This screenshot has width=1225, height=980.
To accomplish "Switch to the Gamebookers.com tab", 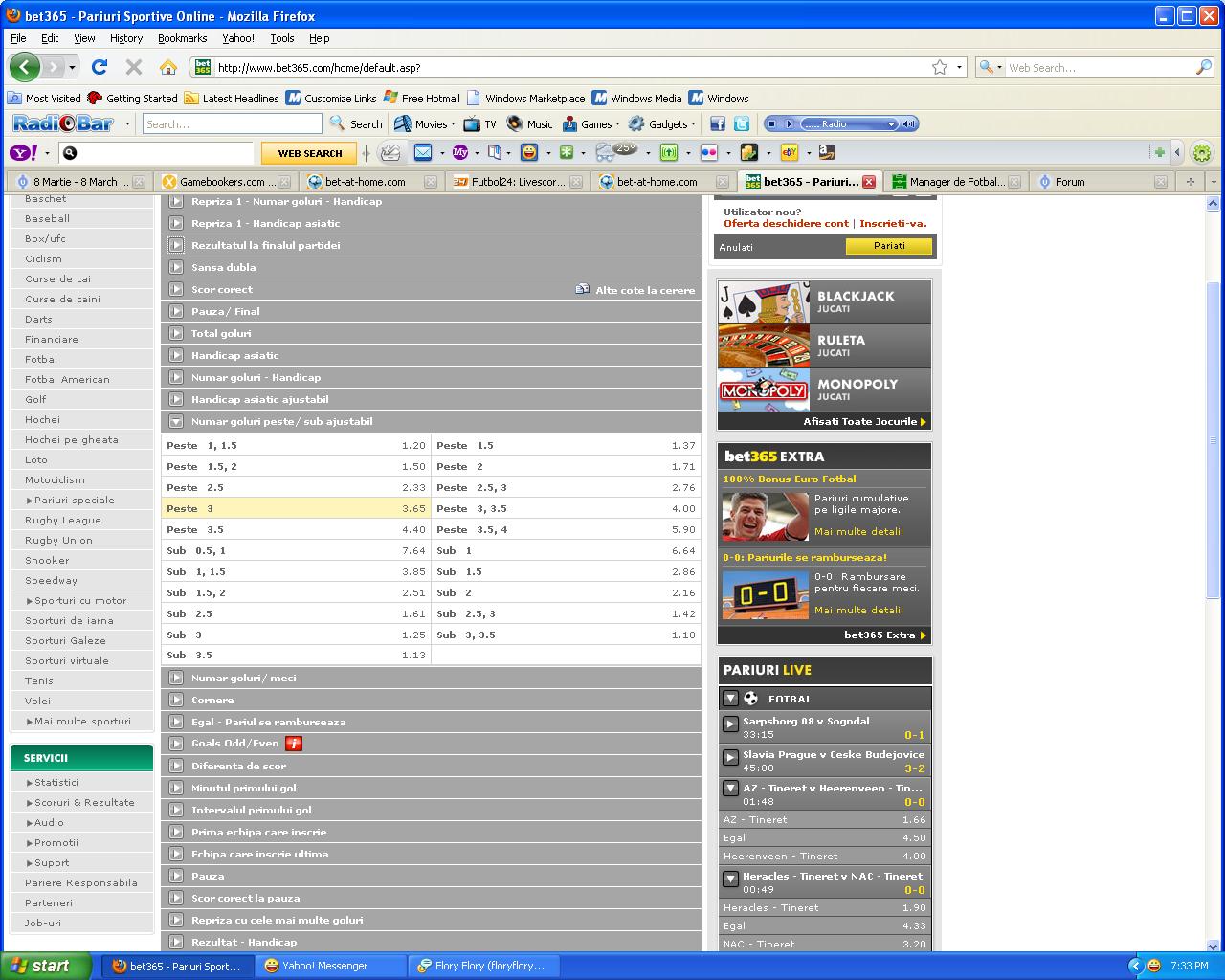I will click(x=229, y=181).
